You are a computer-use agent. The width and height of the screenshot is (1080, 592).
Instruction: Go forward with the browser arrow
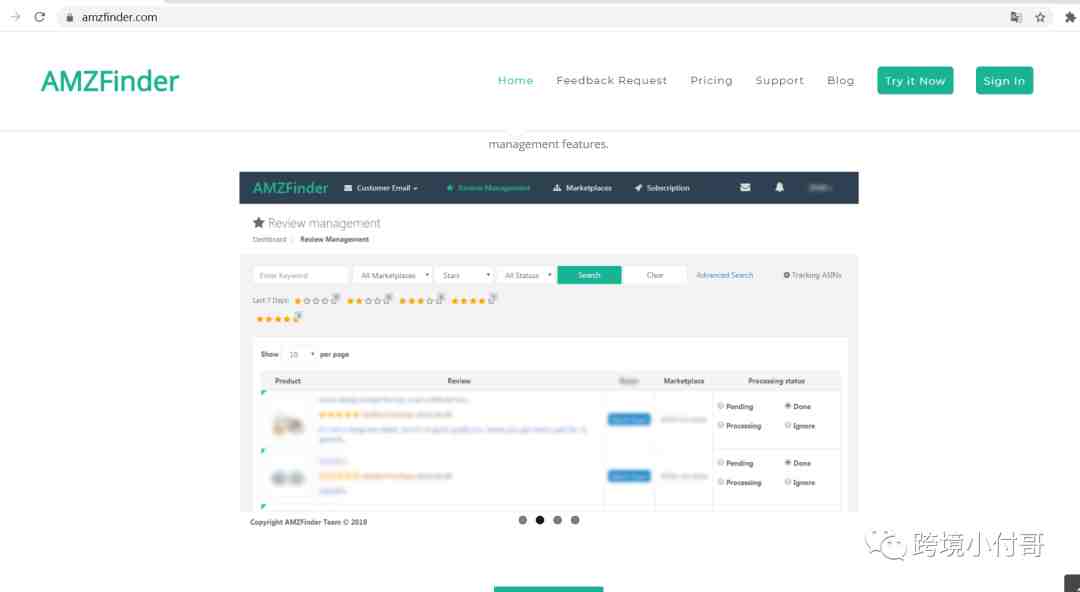tap(15, 17)
